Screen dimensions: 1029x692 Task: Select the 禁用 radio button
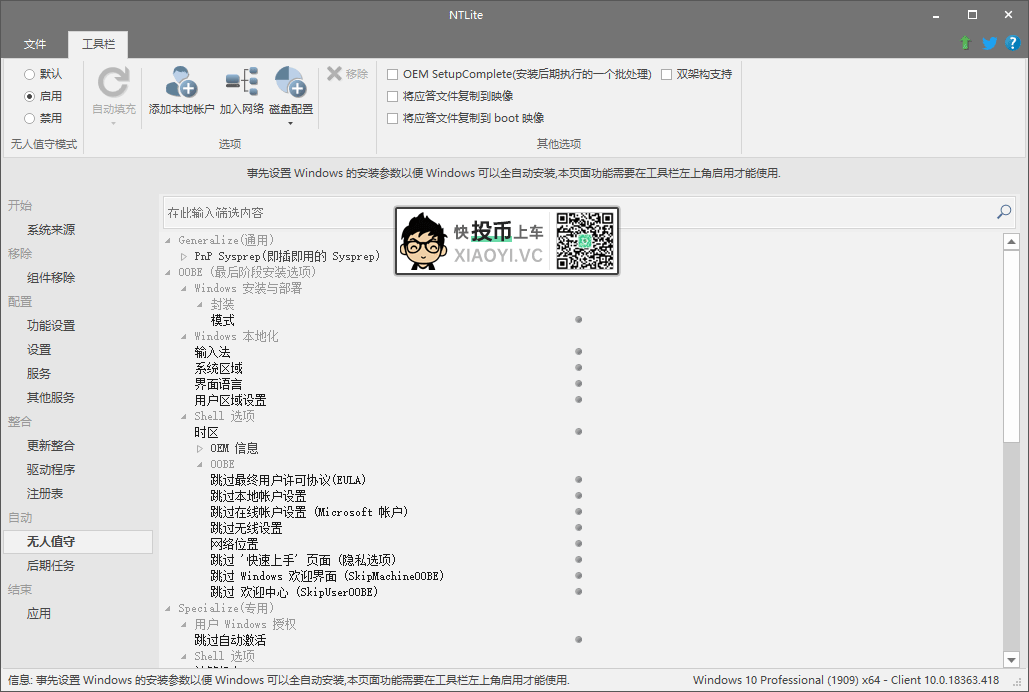click(x=30, y=118)
